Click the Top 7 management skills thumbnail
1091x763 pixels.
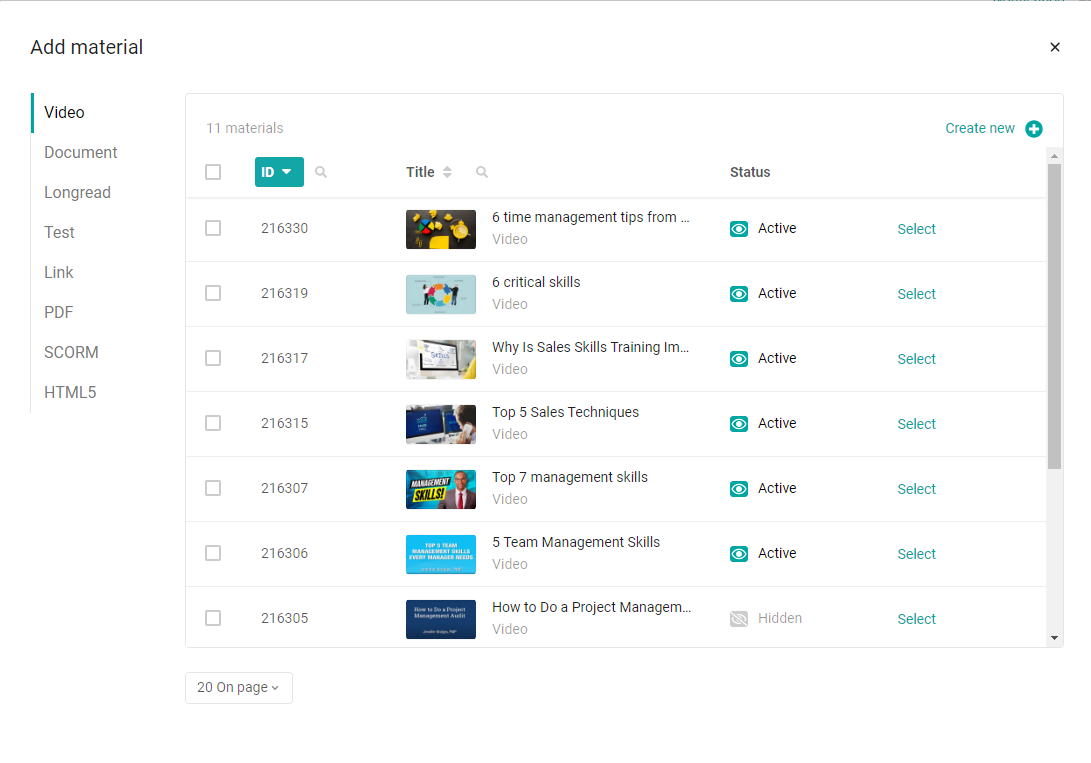[441, 490]
